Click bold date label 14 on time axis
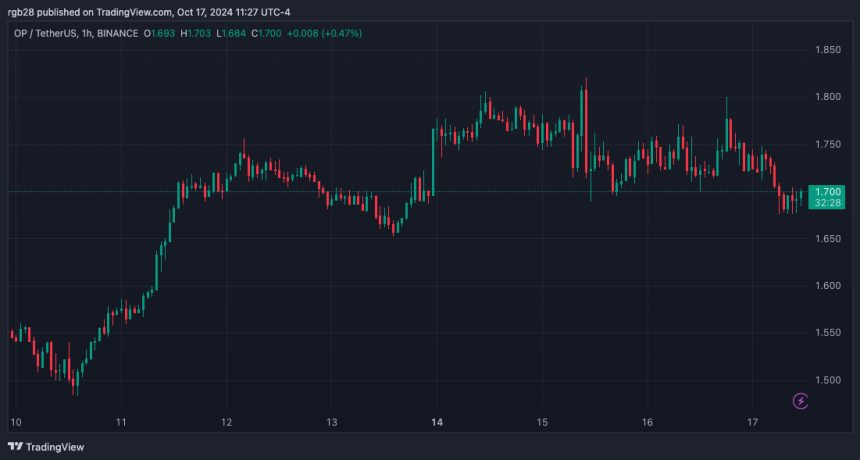860x460 pixels. tap(437, 422)
